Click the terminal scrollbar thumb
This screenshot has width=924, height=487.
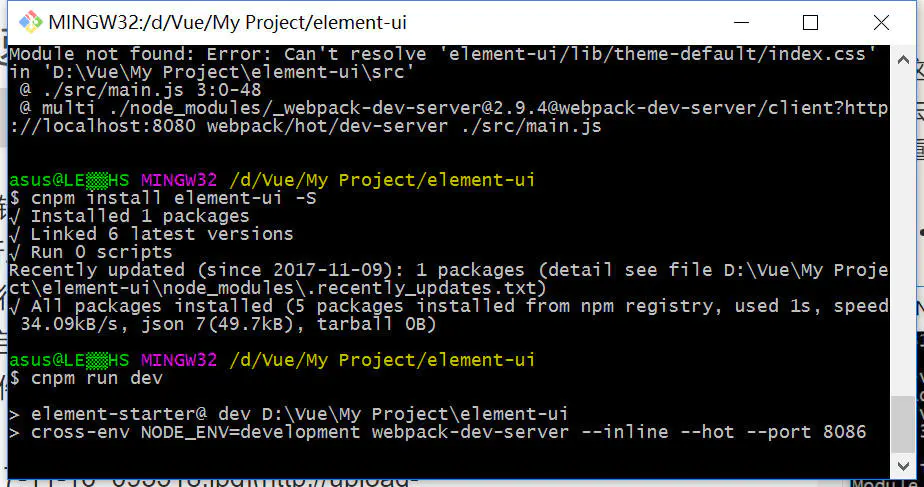[902, 426]
